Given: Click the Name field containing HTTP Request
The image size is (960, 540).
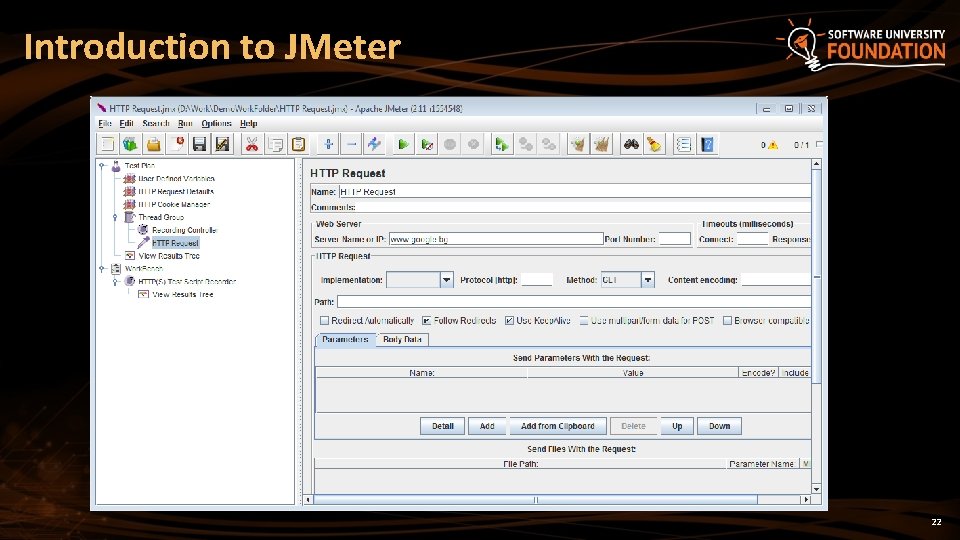Looking at the screenshot, I should (576, 192).
